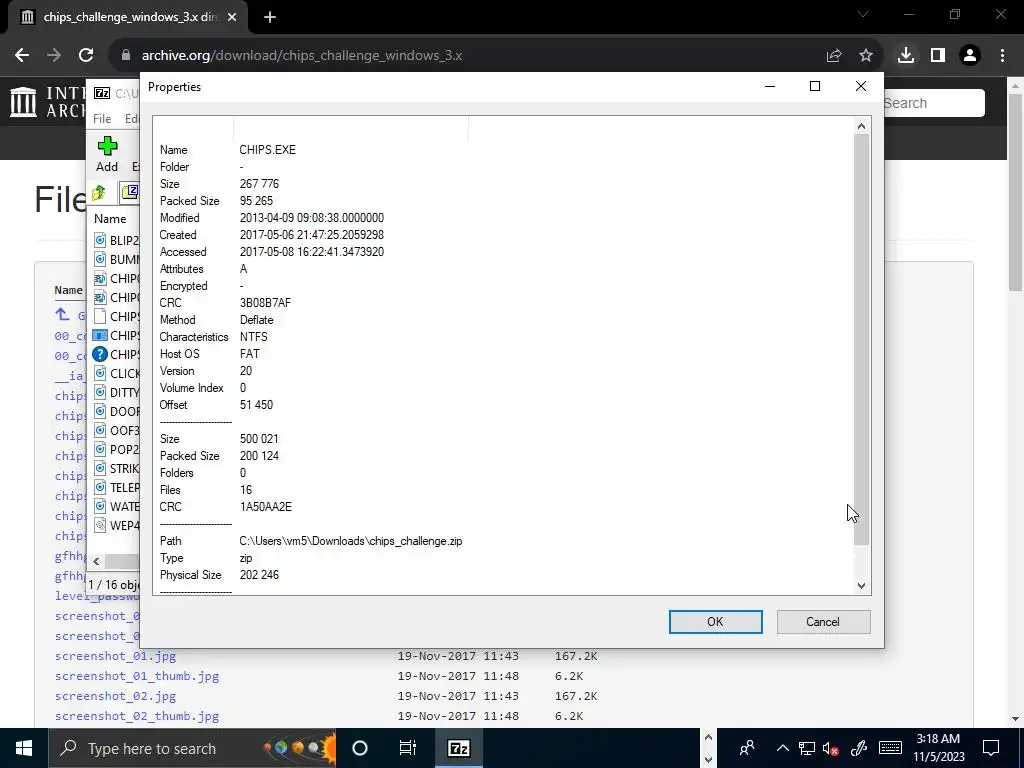Click the browser back arrow

tap(22, 56)
